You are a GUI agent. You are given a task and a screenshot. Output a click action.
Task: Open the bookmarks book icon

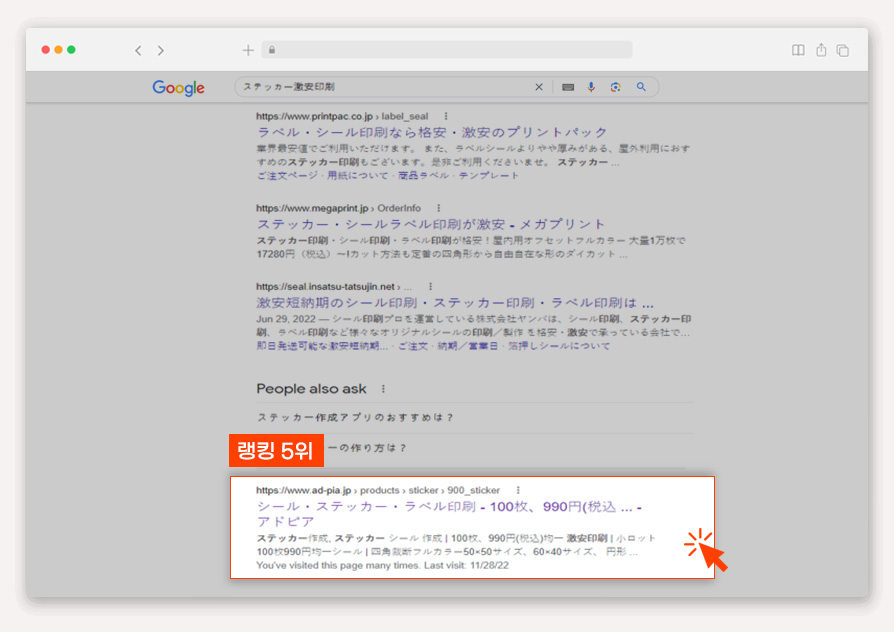pos(798,50)
